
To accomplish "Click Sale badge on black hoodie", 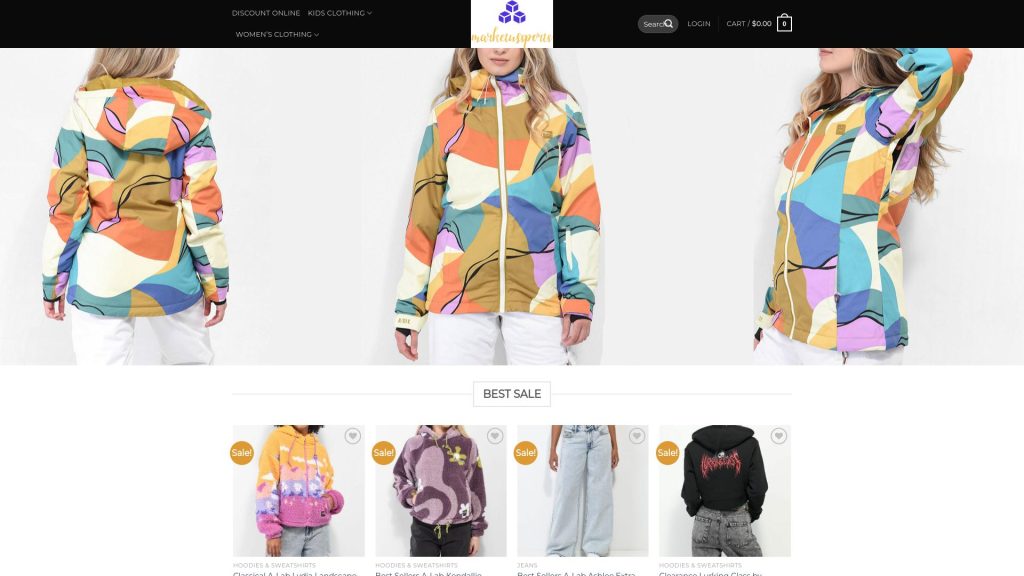I will [667, 453].
